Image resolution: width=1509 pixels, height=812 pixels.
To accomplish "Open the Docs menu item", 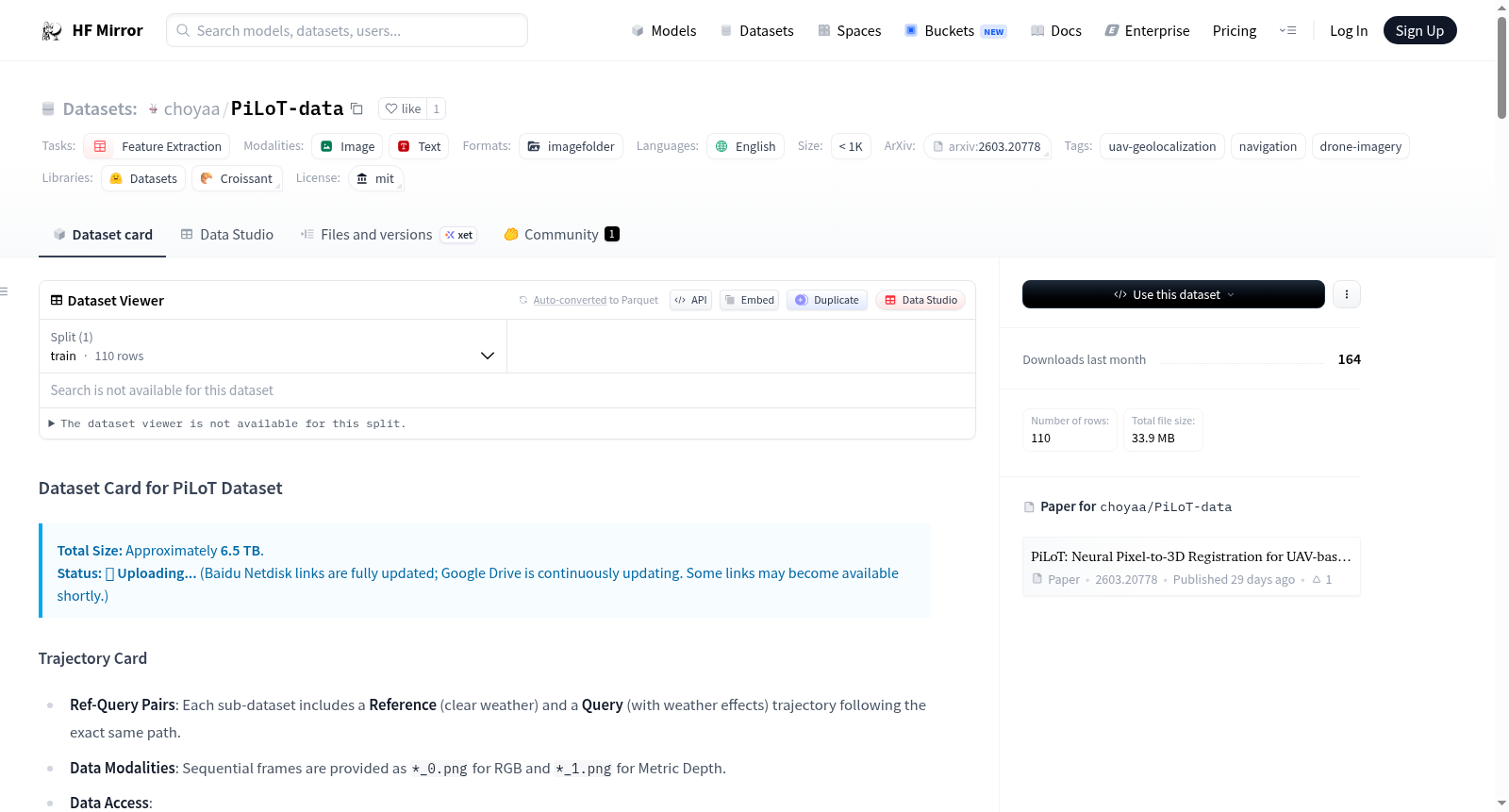I will pyautogui.click(x=1055, y=31).
